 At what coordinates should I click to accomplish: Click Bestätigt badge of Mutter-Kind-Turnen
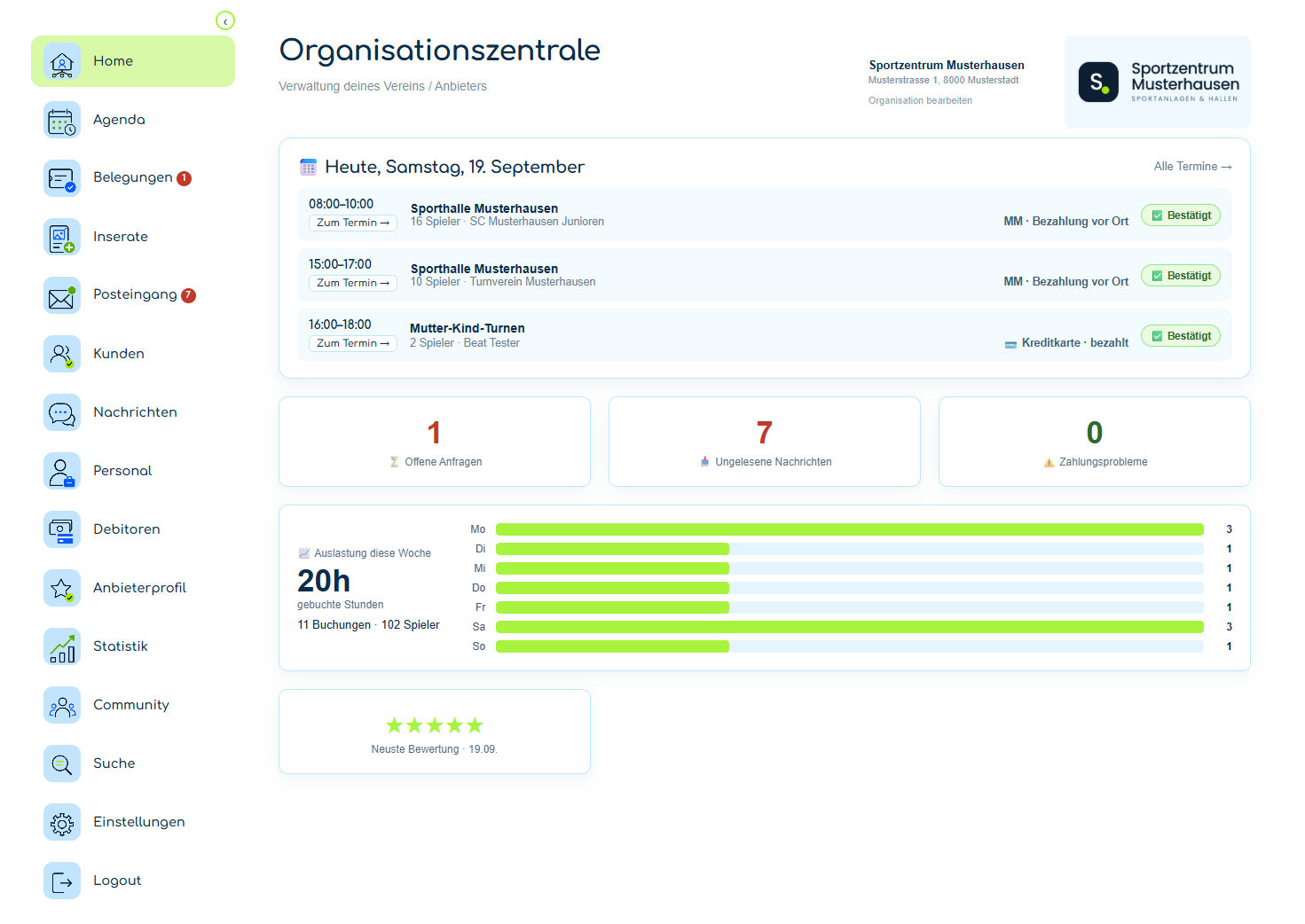(1181, 336)
